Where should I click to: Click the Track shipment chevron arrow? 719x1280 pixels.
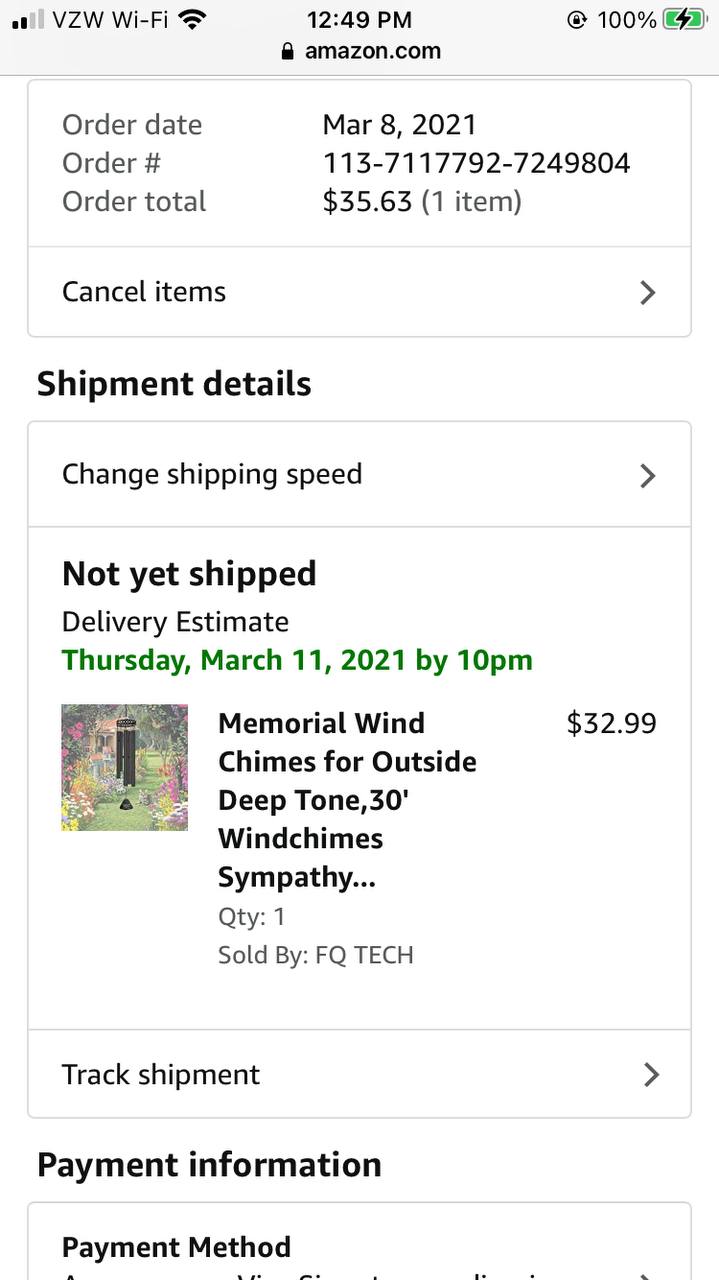tap(651, 1075)
